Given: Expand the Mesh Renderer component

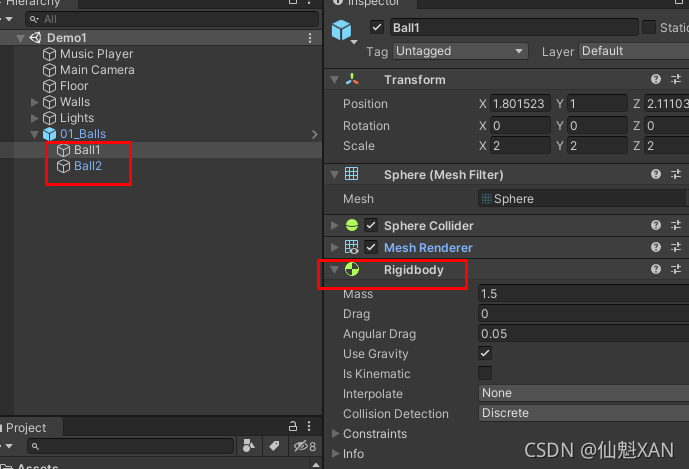Looking at the screenshot, I should tap(334, 247).
